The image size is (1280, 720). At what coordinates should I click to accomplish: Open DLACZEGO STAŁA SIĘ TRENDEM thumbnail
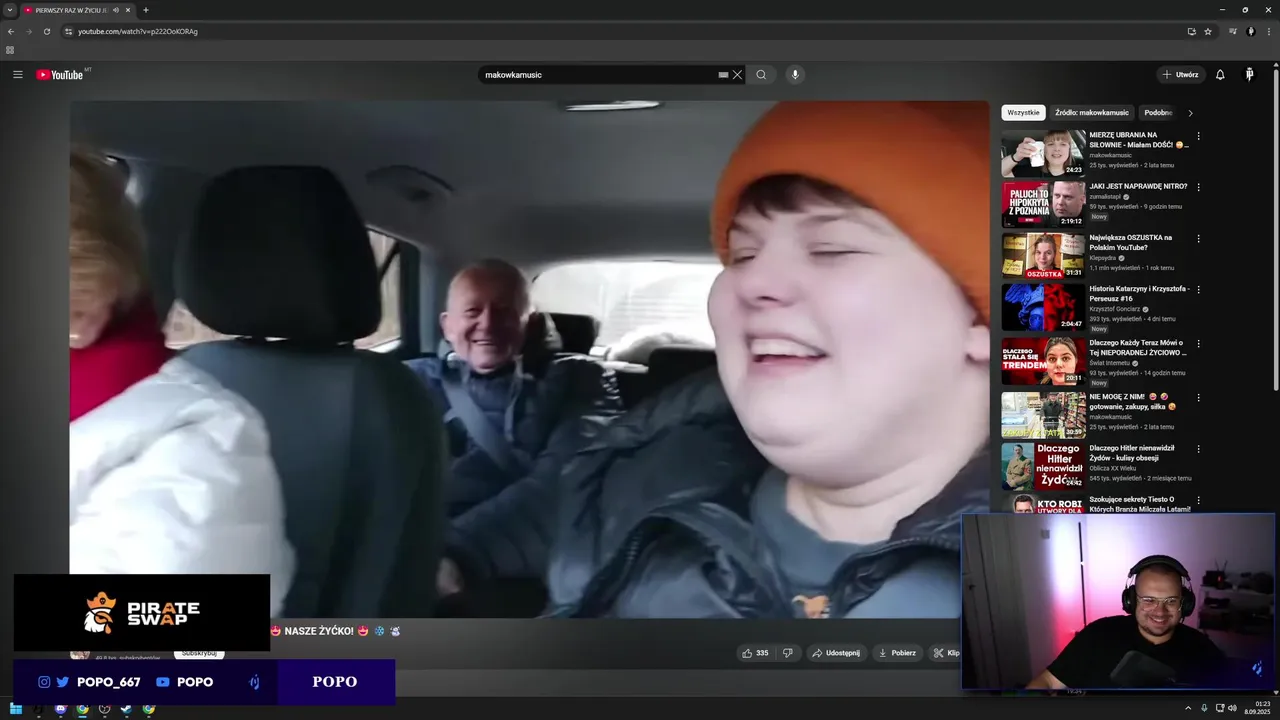[1043, 361]
